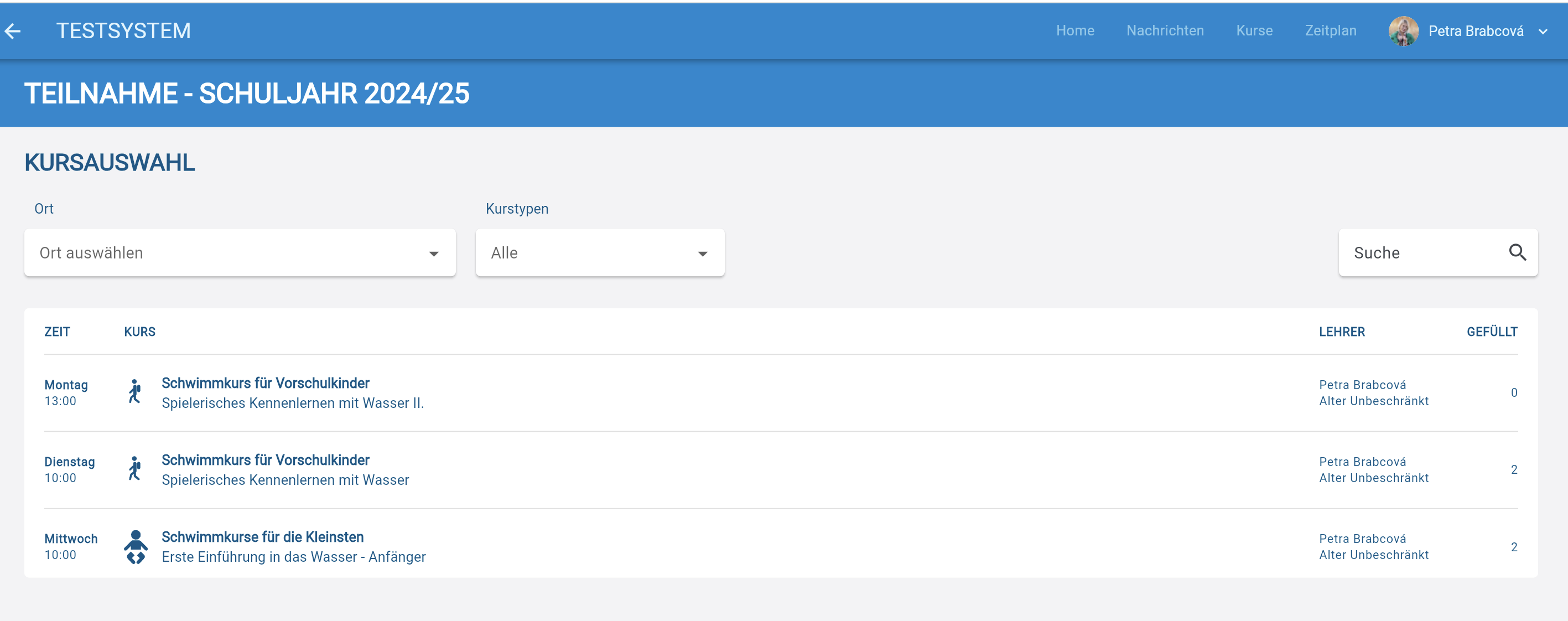Click the baby icon in Mittwoch row
Screen dimensions: 1568x621
click(135, 547)
